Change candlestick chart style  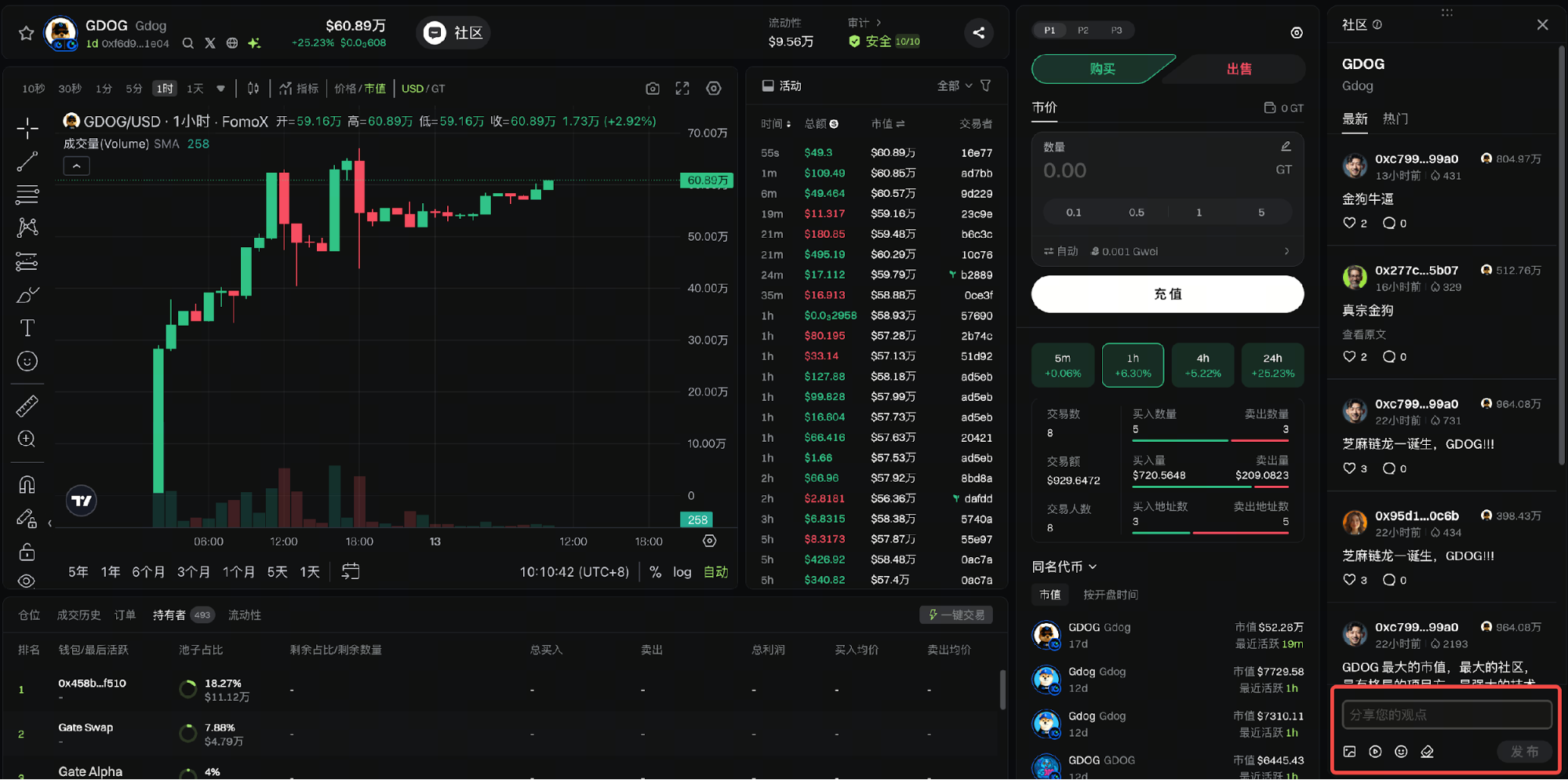click(253, 89)
